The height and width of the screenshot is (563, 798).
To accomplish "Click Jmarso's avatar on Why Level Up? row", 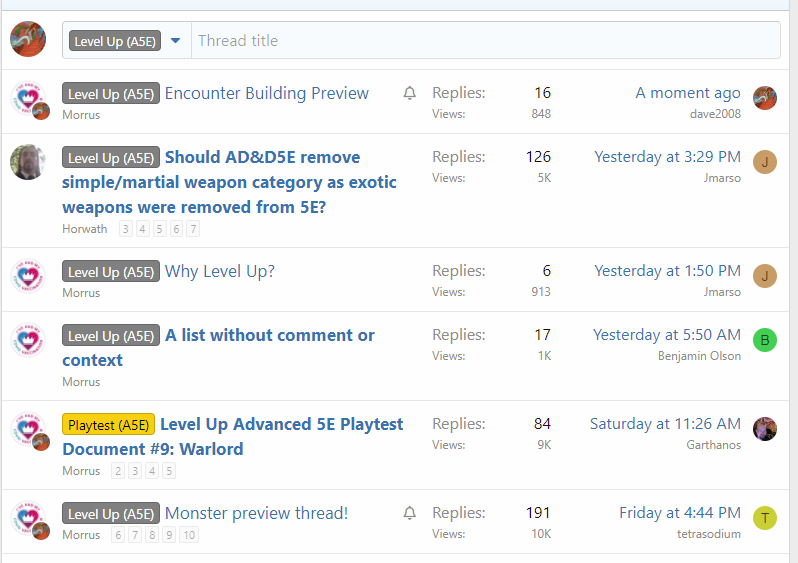I will [x=764, y=276].
